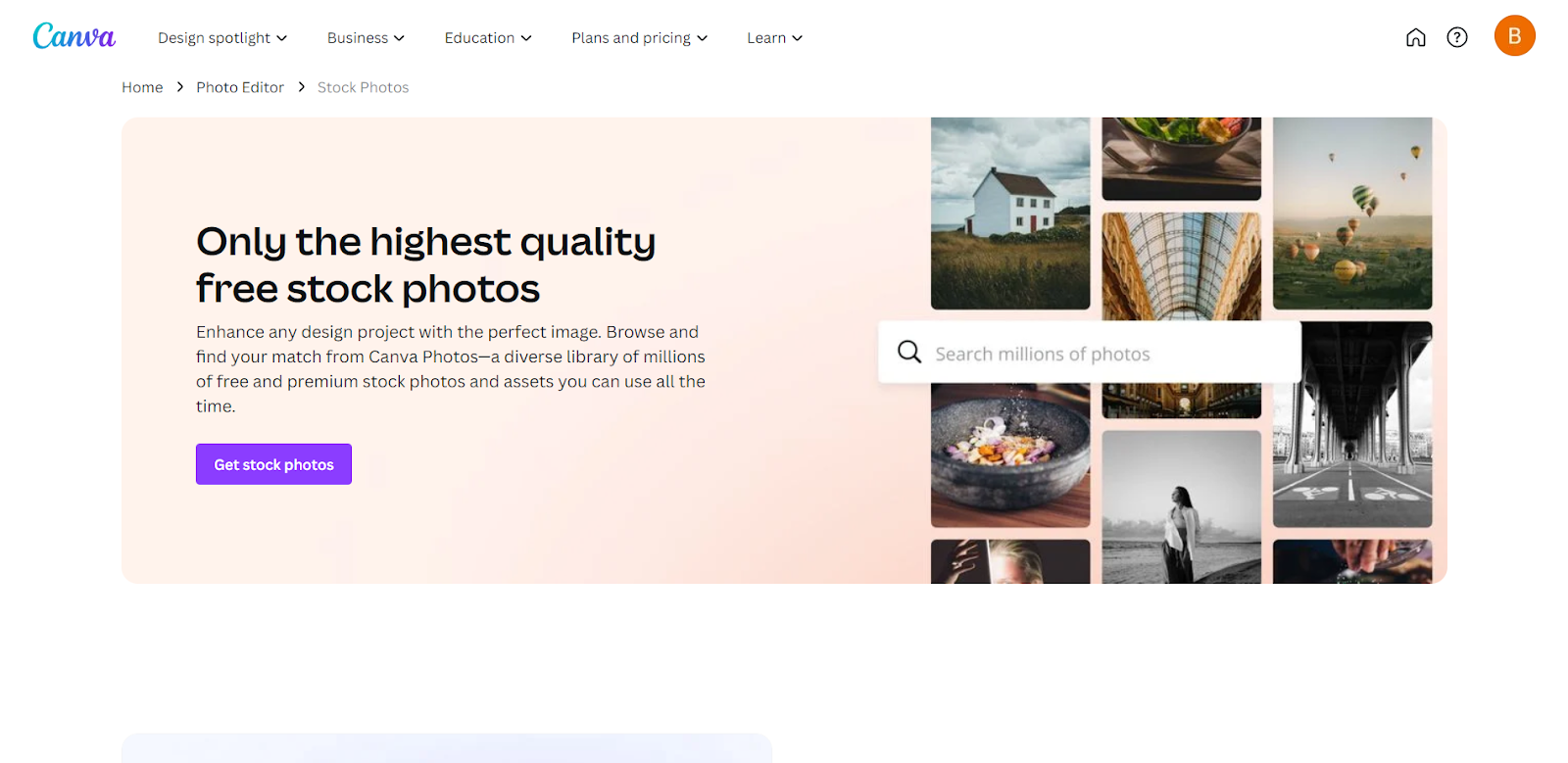This screenshot has height=763, width=1568.
Task: Click Get stock photos button
Action: click(273, 464)
